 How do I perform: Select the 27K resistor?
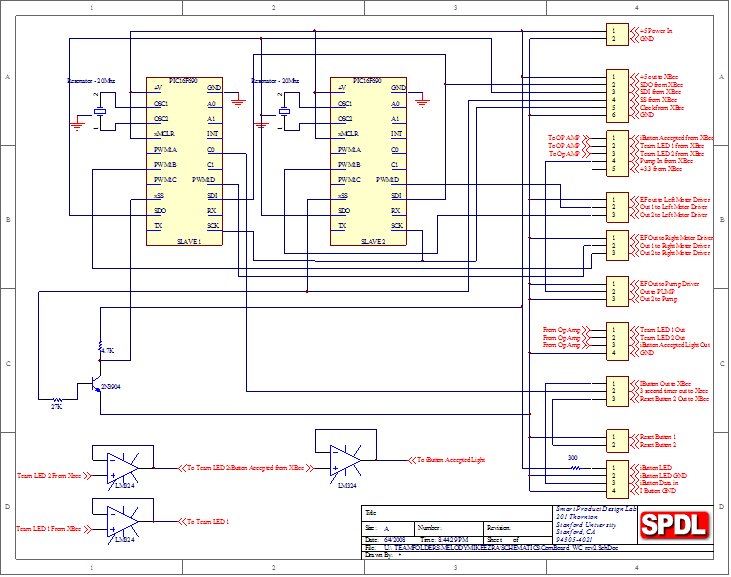(x=57, y=399)
